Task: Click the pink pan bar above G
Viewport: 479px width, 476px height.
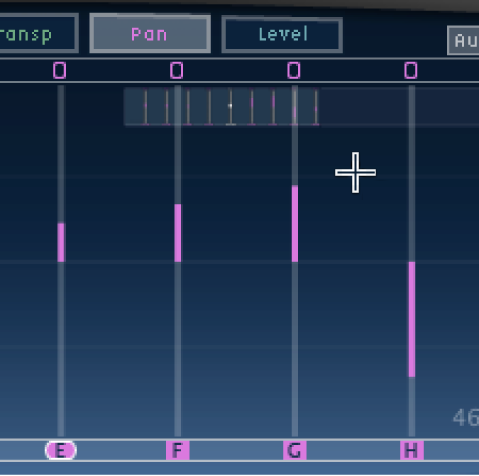Action: point(295,224)
